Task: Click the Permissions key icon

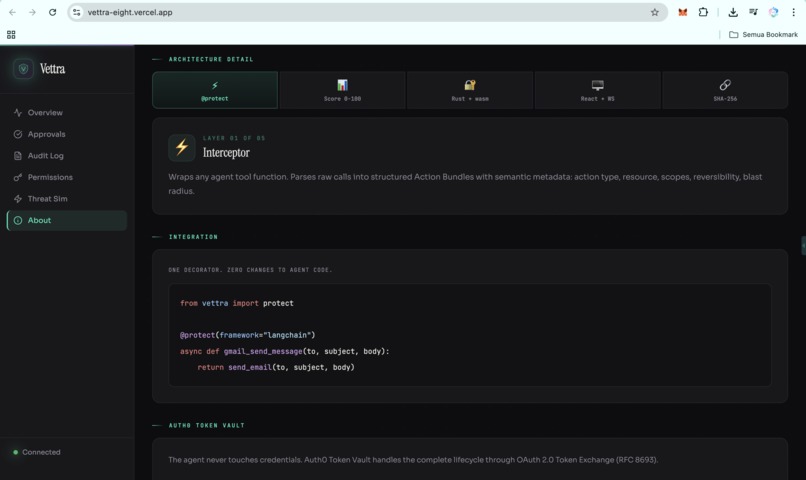Action: 18,177
